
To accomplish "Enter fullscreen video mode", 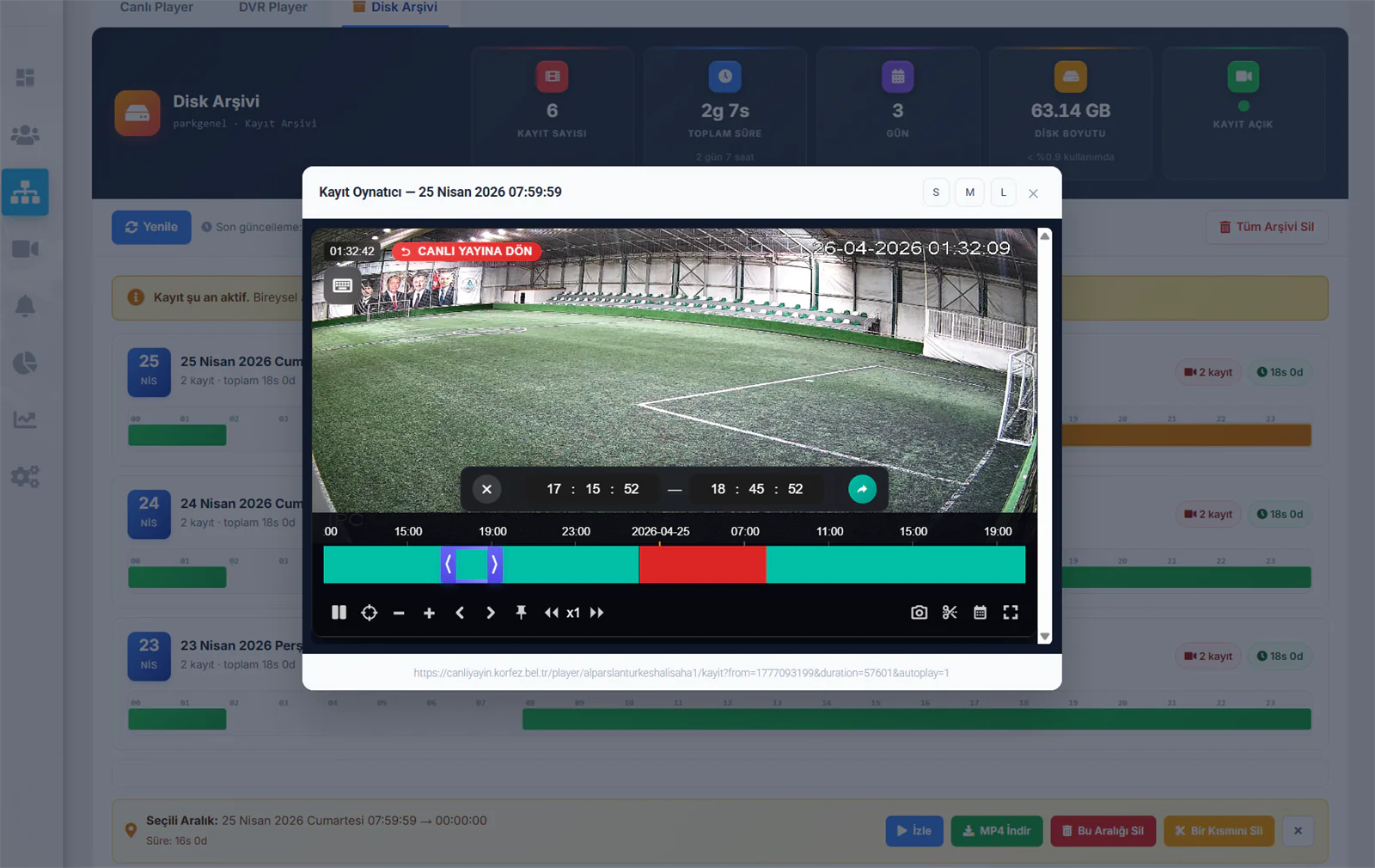I will click(1011, 613).
